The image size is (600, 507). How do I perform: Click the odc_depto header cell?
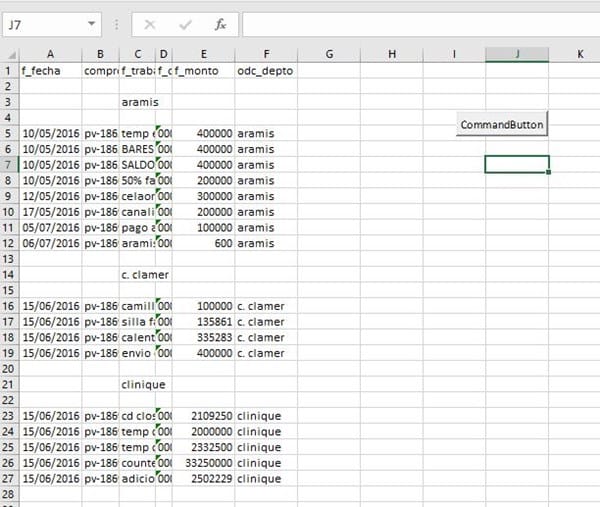266,71
